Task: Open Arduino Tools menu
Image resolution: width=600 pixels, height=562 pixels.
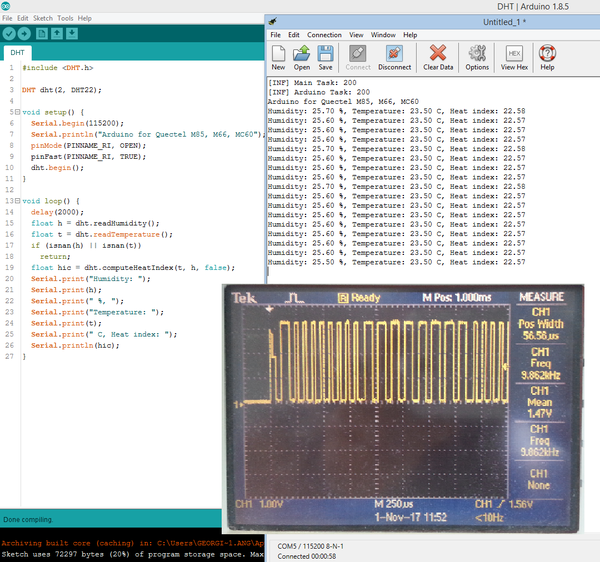Action: (x=65, y=18)
